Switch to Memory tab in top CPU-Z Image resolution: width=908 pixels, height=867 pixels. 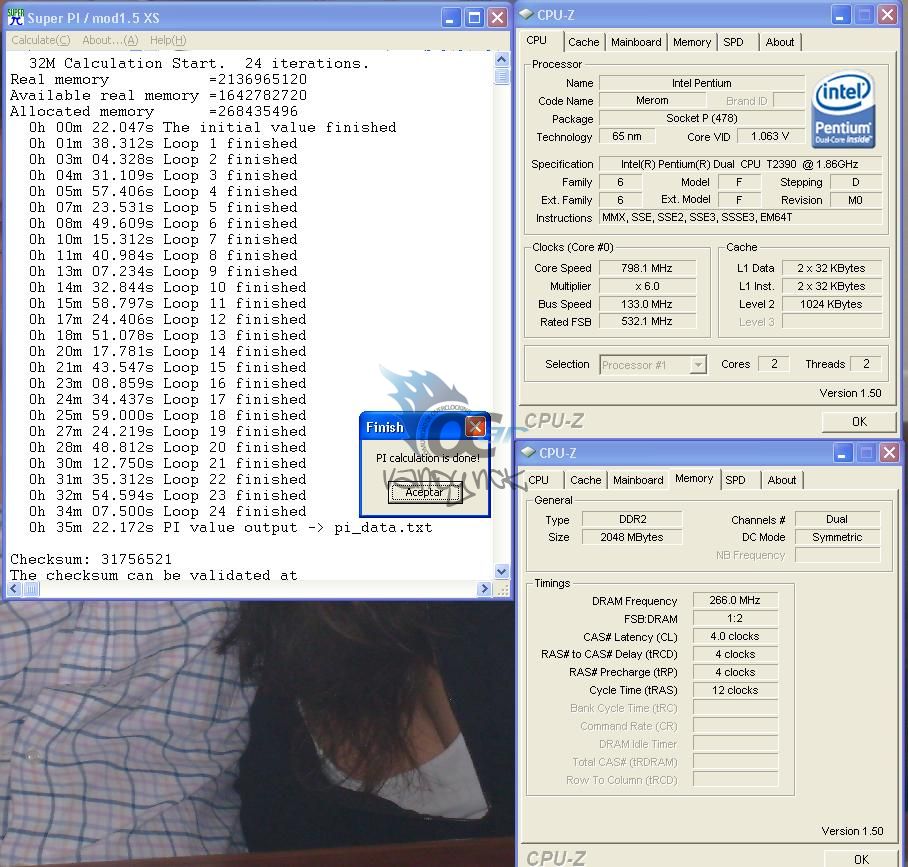[x=692, y=42]
